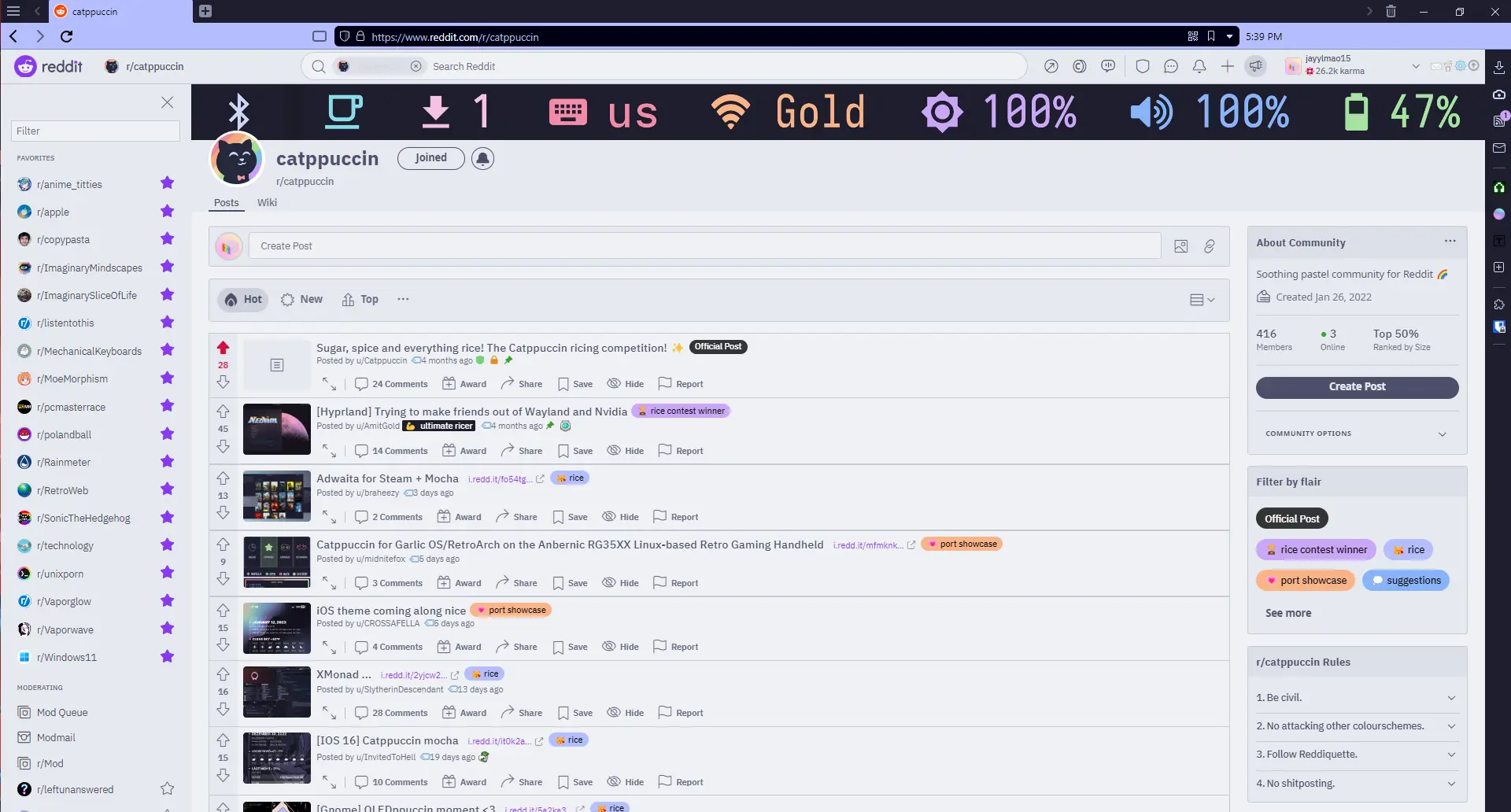Open u/CROSSAFELLA profile link

tap(388, 623)
